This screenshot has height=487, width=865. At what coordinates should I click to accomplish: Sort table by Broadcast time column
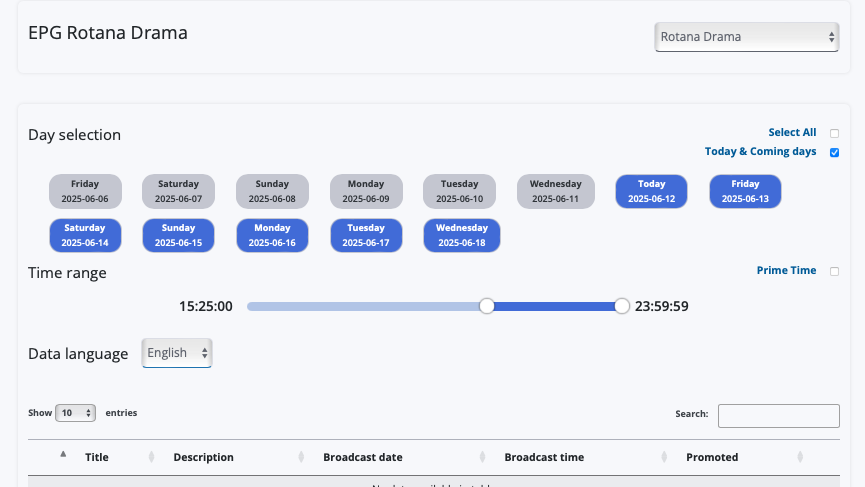tap(544, 457)
